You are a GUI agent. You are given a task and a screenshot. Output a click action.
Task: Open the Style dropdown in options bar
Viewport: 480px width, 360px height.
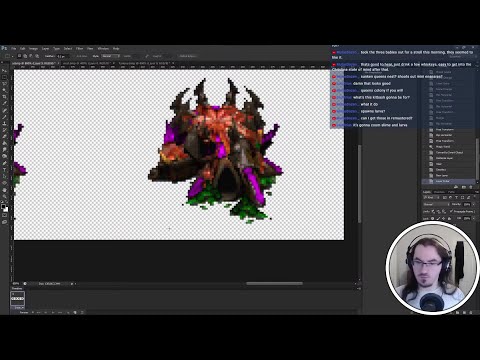coord(111,56)
